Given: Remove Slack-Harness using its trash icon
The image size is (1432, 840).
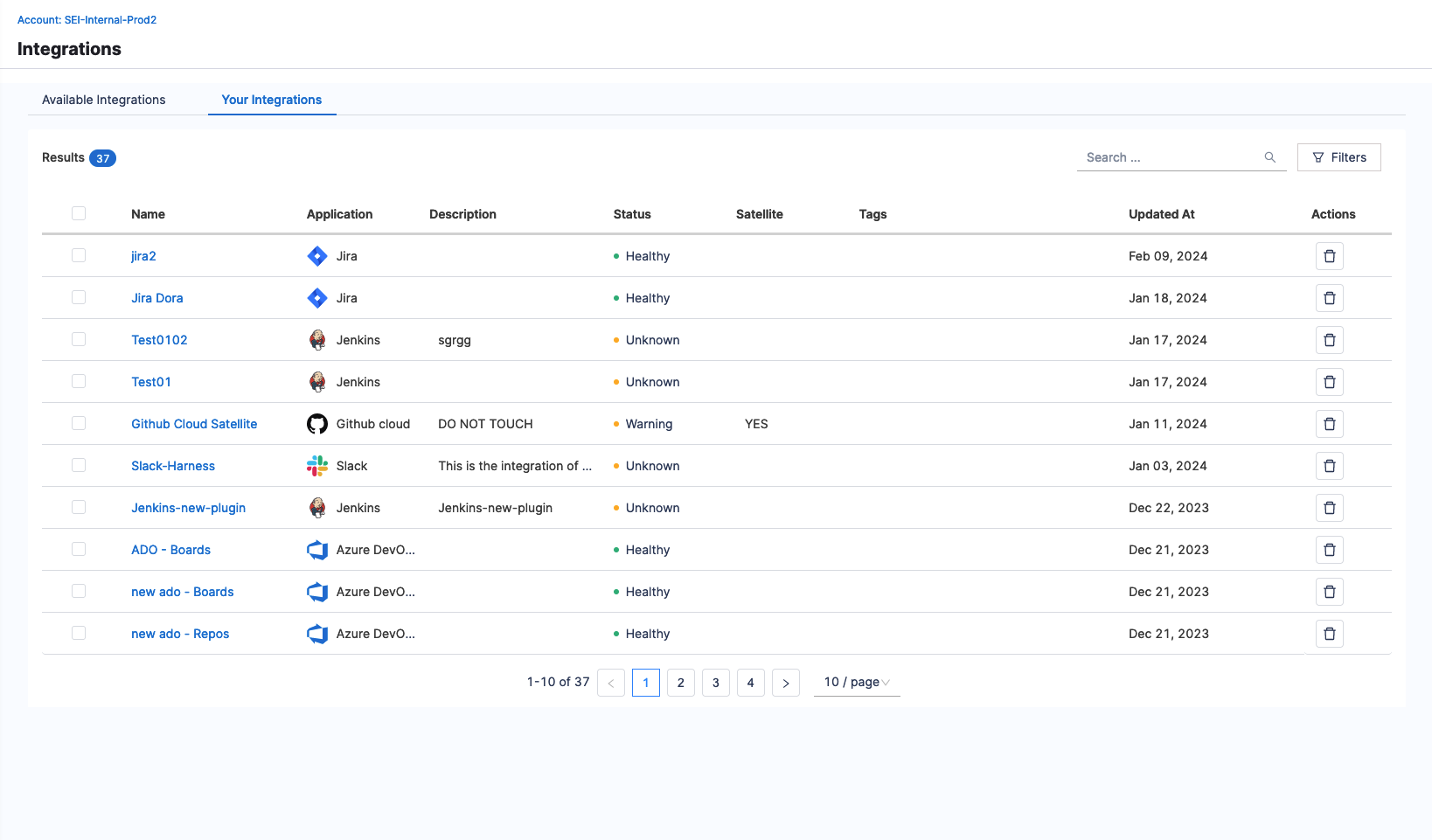Looking at the screenshot, I should coord(1329,466).
